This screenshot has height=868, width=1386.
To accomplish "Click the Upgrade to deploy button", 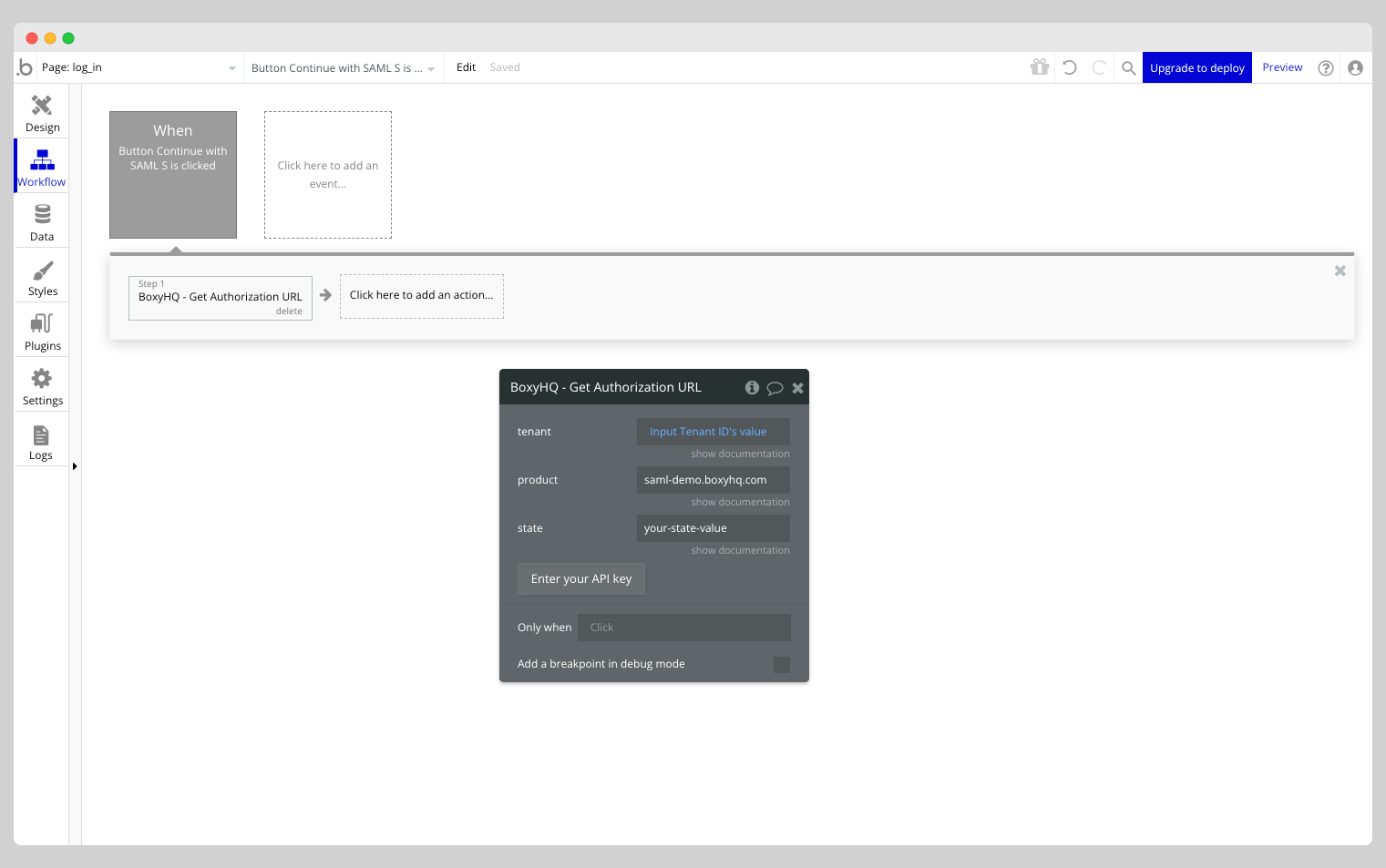I will click(x=1196, y=66).
